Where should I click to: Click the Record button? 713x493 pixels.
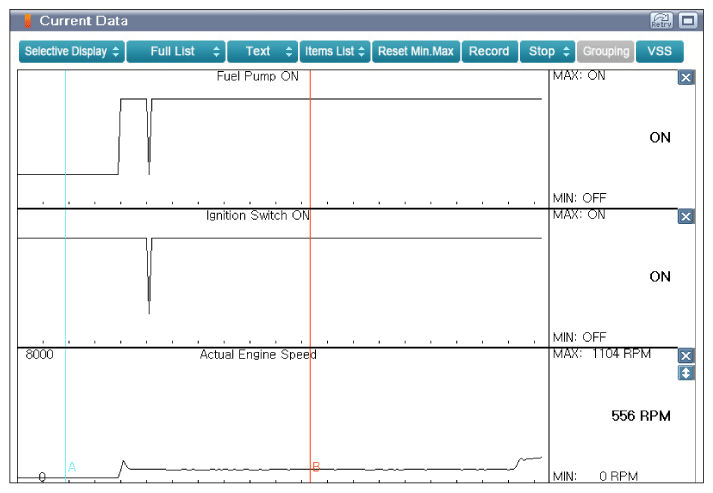click(489, 51)
